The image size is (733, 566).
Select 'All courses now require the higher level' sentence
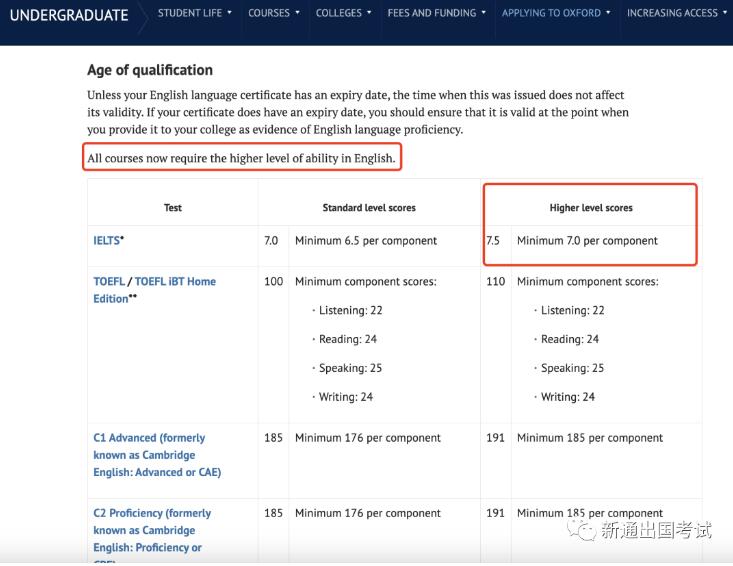click(x=241, y=158)
